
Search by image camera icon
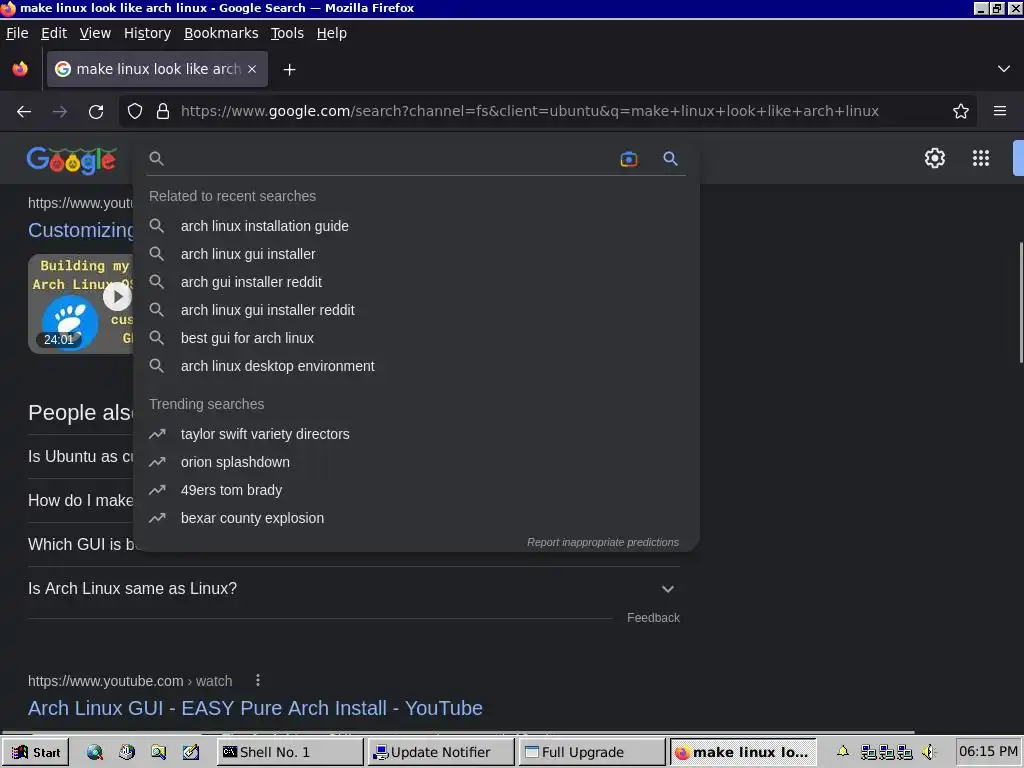pyautogui.click(x=629, y=159)
